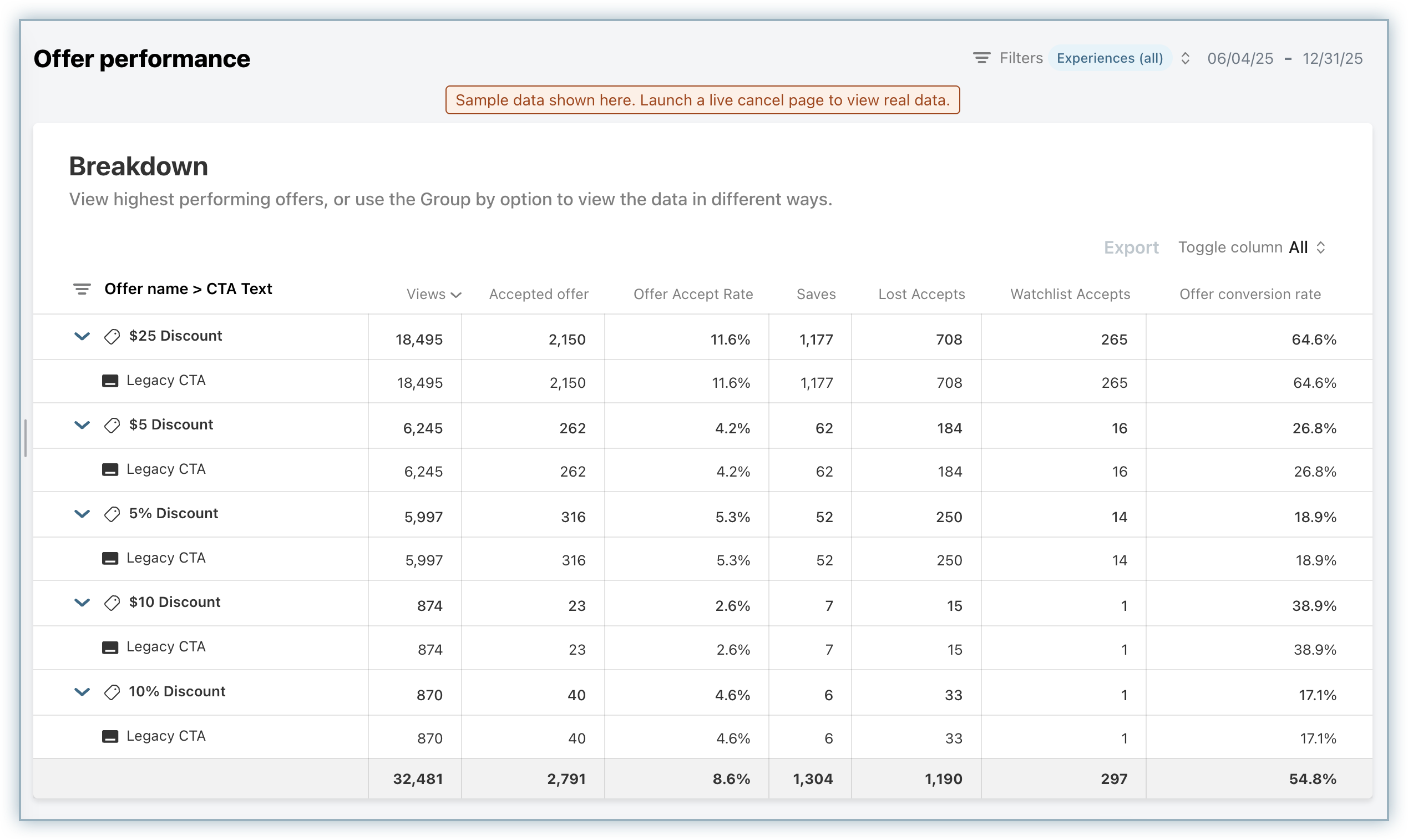The image size is (1408, 840).
Task: Click the end date 12/31/25
Action: pos(1332,59)
